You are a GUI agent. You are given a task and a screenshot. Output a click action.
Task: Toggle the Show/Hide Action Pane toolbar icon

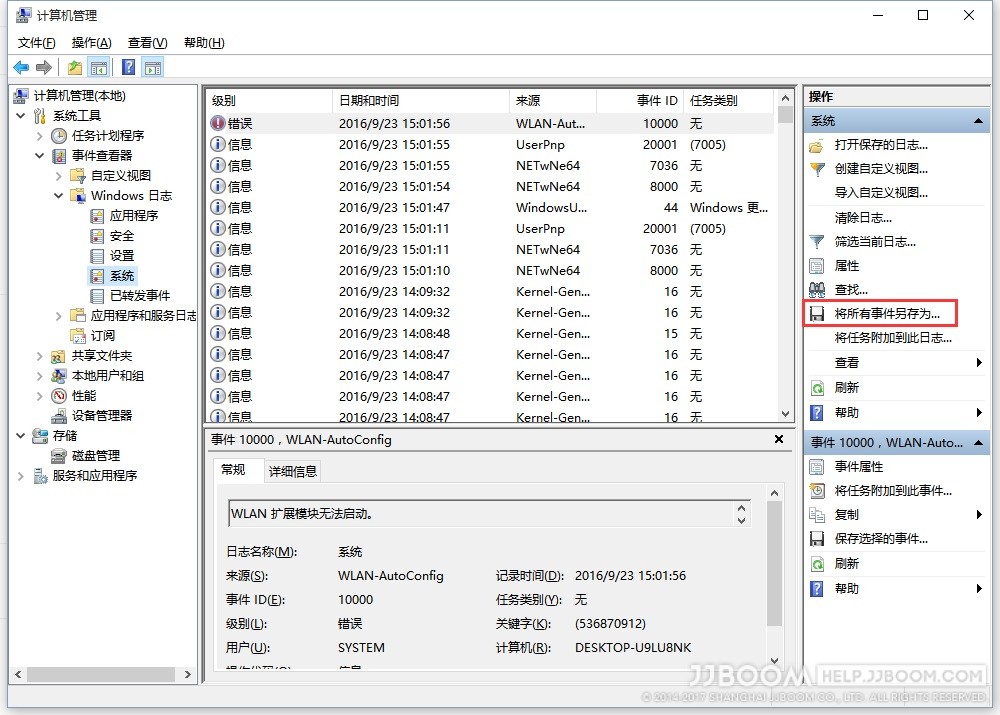pos(152,67)
